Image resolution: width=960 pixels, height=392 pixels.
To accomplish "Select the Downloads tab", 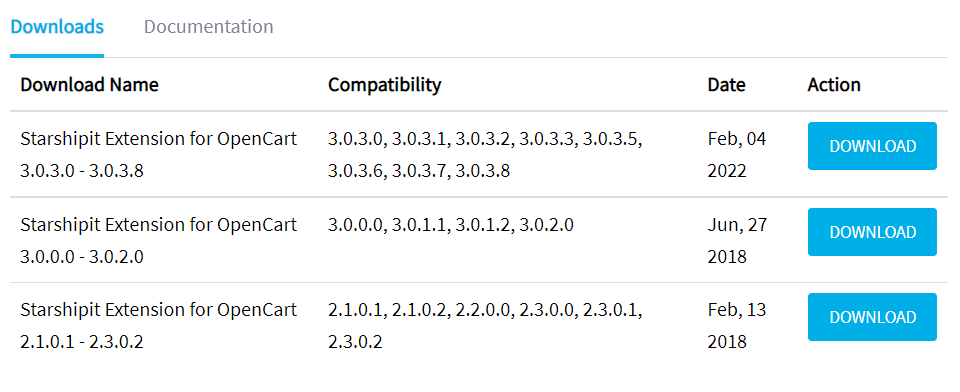I will 57,27.
